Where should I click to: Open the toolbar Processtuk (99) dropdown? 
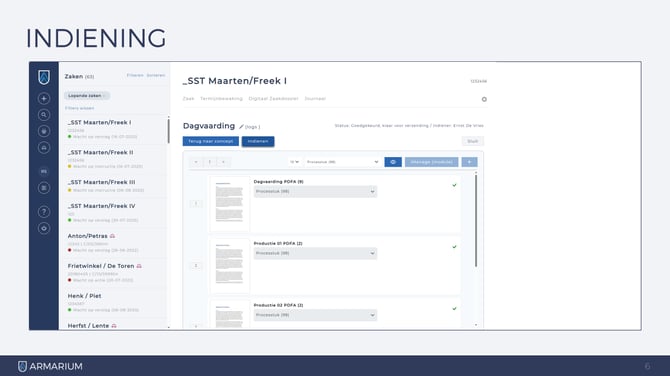point(342,162)
